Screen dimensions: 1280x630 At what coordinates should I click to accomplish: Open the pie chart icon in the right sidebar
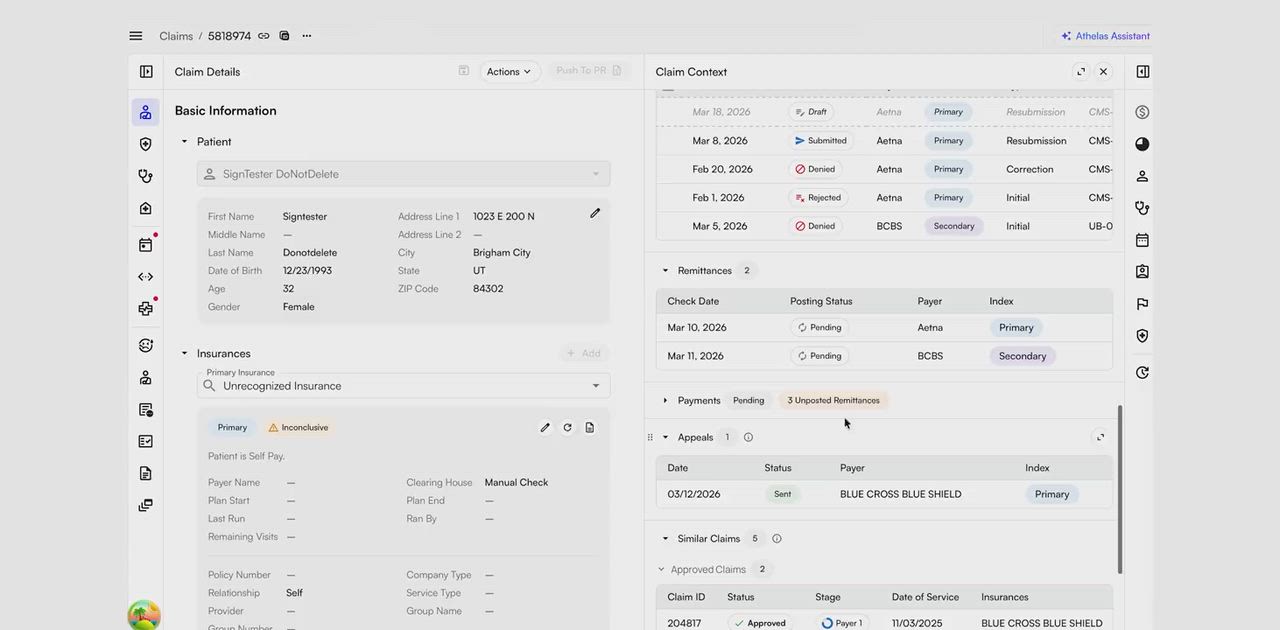pos(1142,144)
